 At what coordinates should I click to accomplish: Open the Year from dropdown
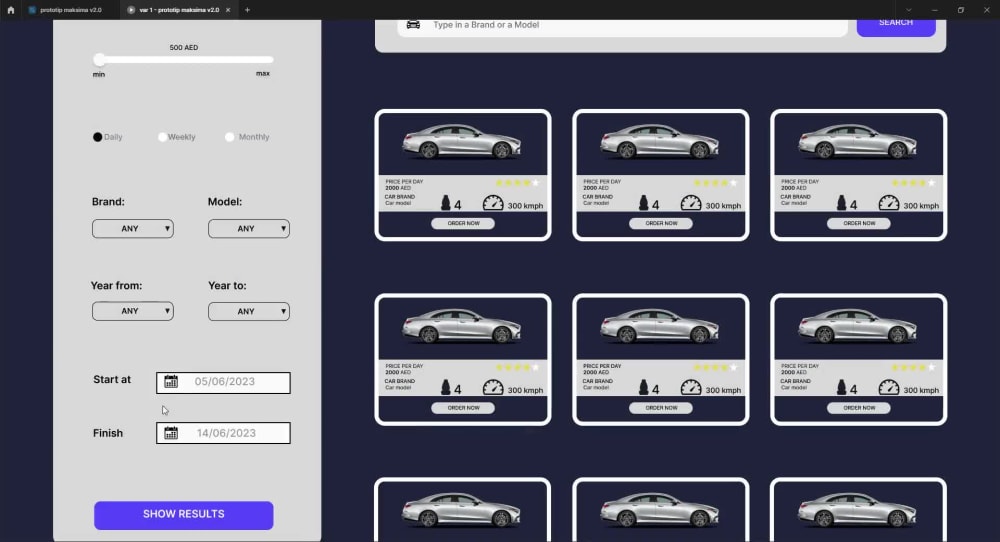coord(133,311)
